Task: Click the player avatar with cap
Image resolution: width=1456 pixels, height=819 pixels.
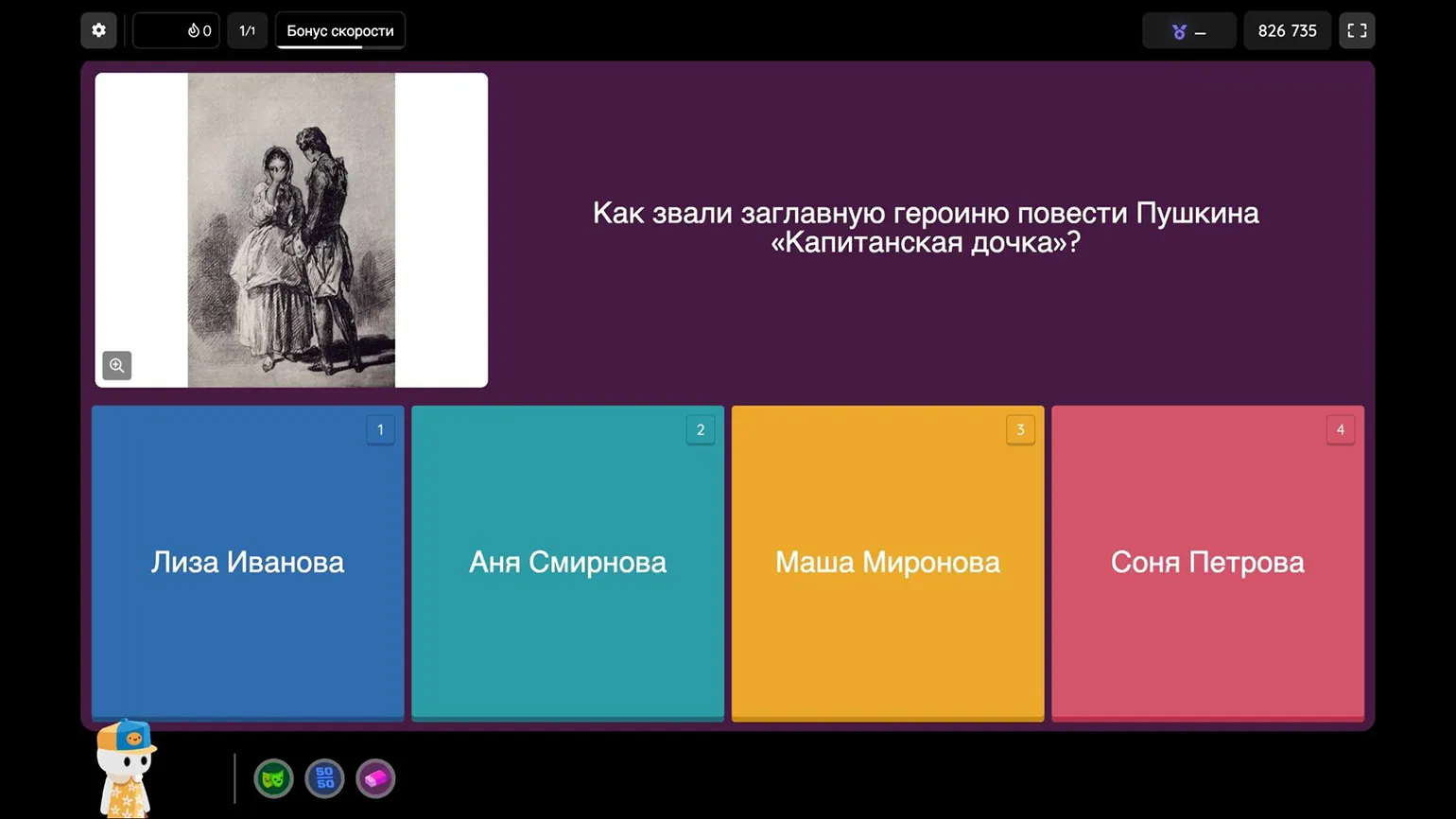Action: [126, 767]
